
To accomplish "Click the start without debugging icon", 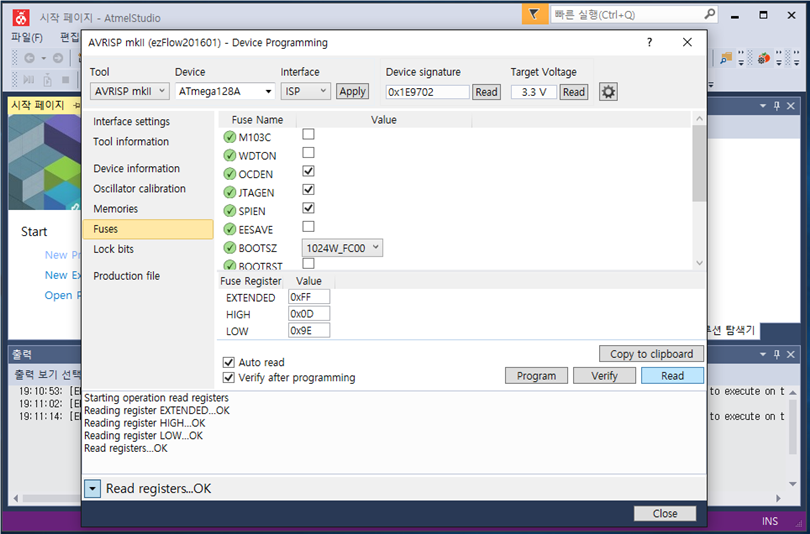I will pyautogui.click(x=48, y=80).
